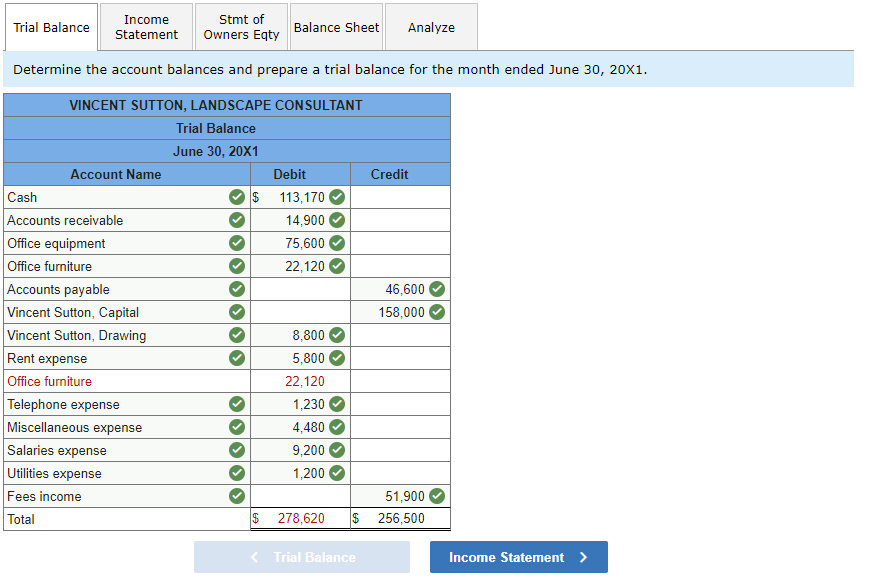This screenshot has height=577, width=889.
Task: Switch to the Balance Sheet tab
Action: point(336,27)
